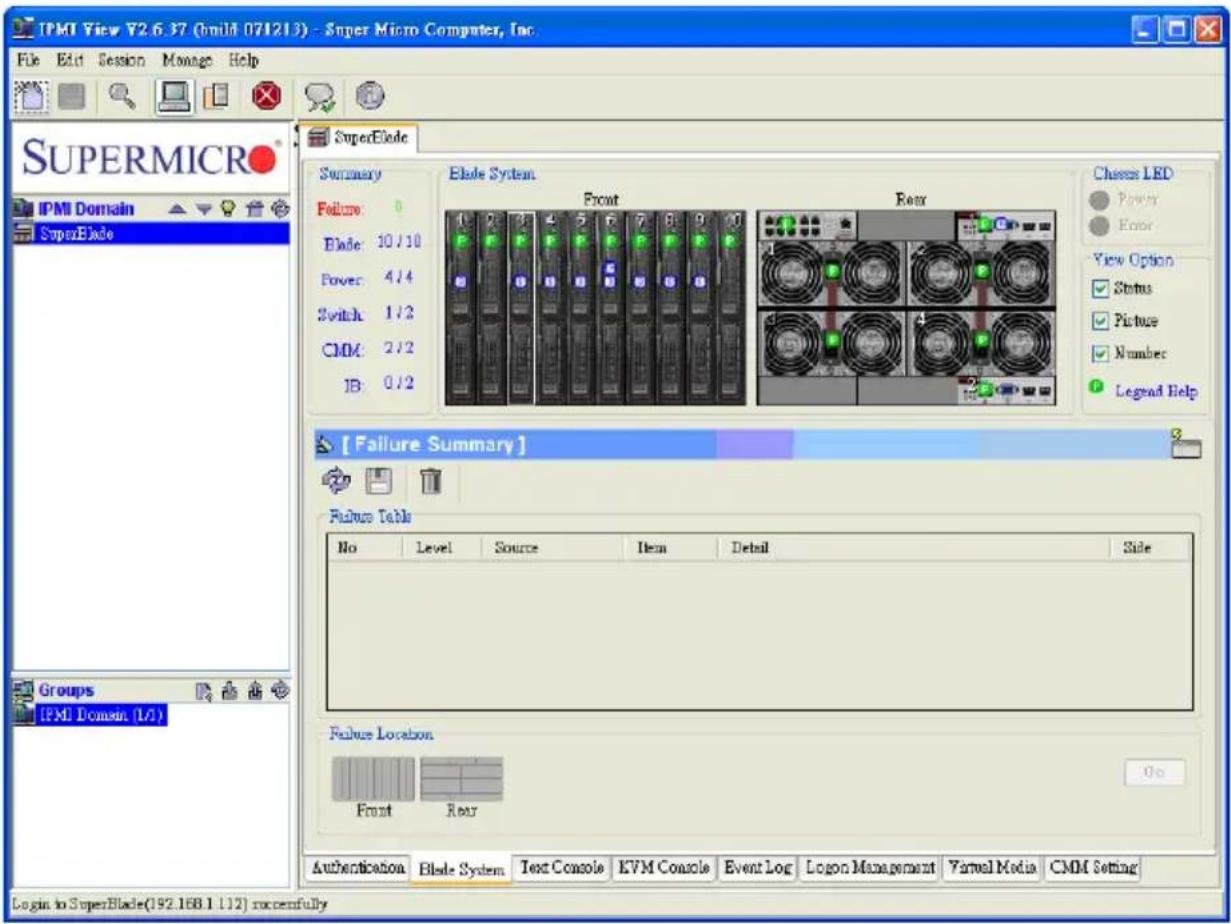Viewport: 1231px width, 924px height.
Task: Switch to the Text Console tab
Action: [560, 867]
